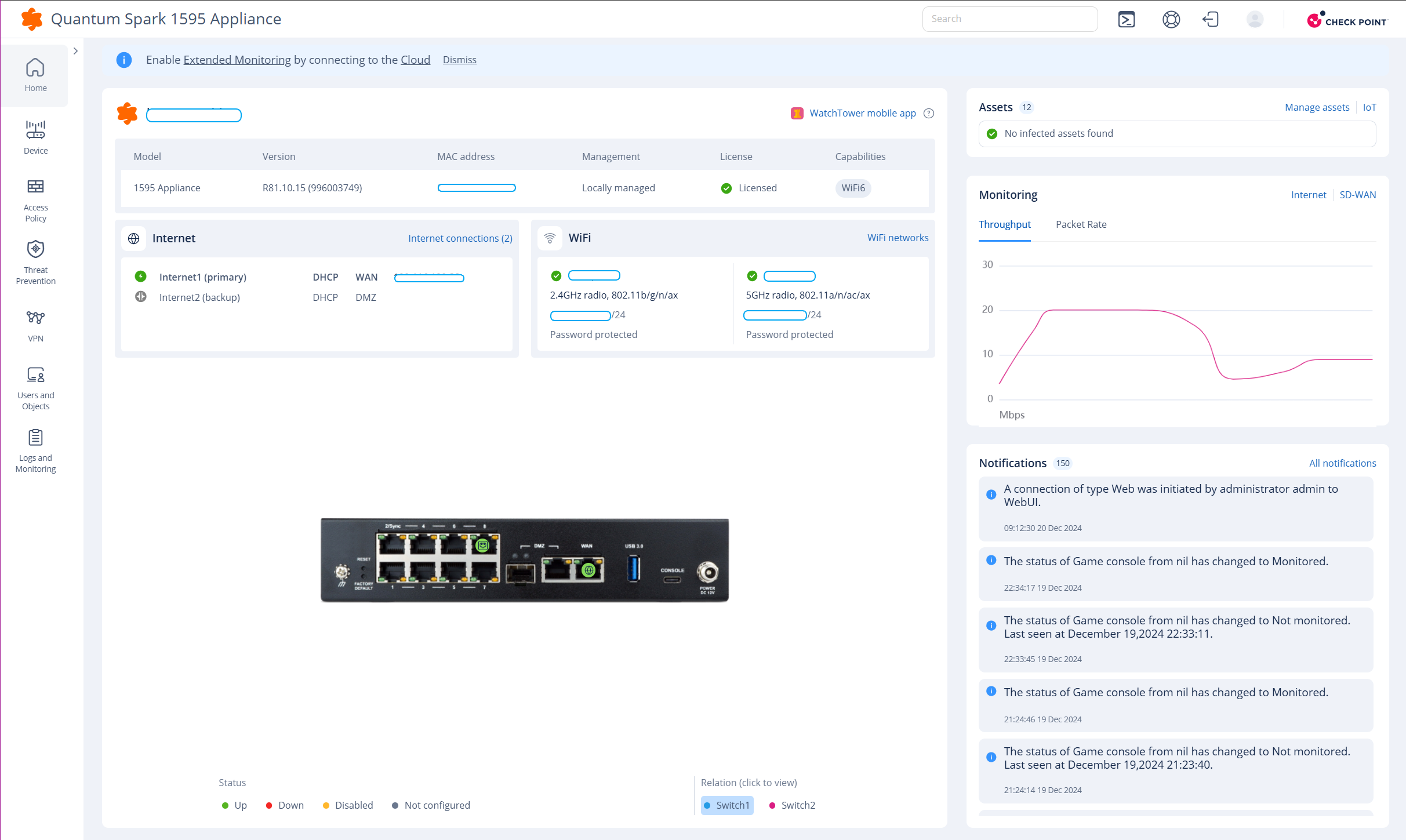Open Access Policy from the sidebar
1406x840 pixels.
click(x=35, y=201)
